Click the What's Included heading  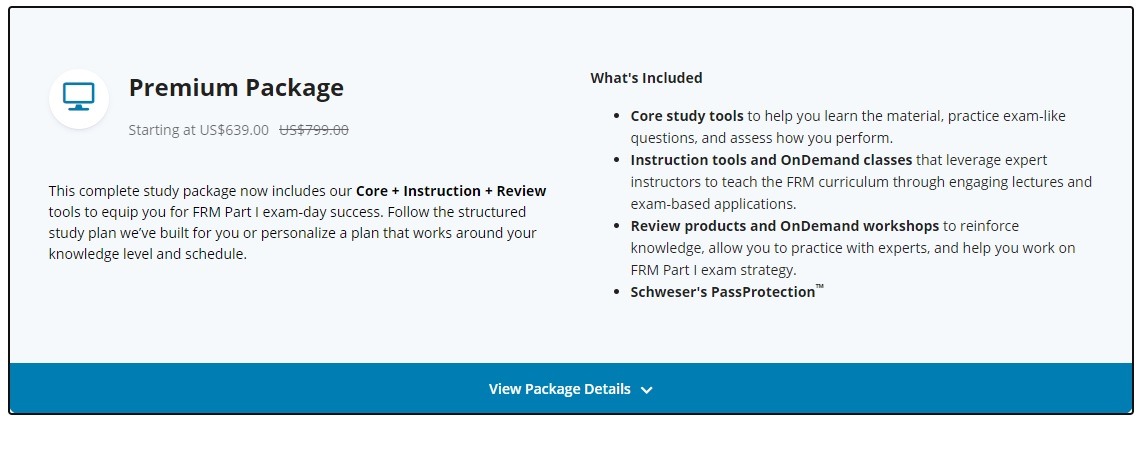pos(646,78)
